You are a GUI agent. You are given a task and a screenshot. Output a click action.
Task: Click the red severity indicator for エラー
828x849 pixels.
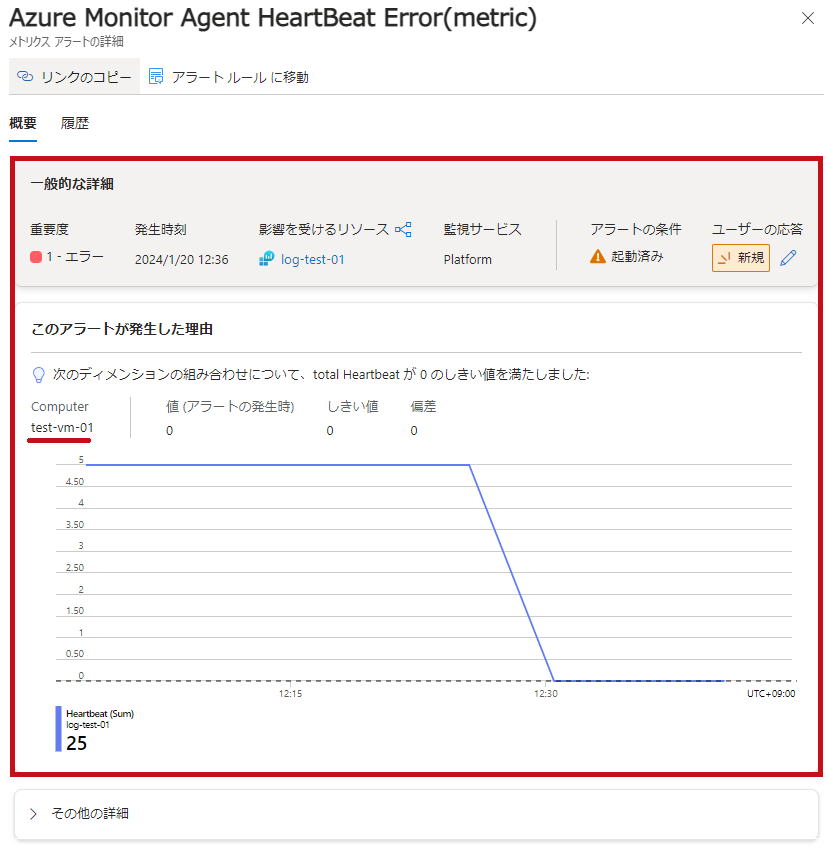[36, 257]
